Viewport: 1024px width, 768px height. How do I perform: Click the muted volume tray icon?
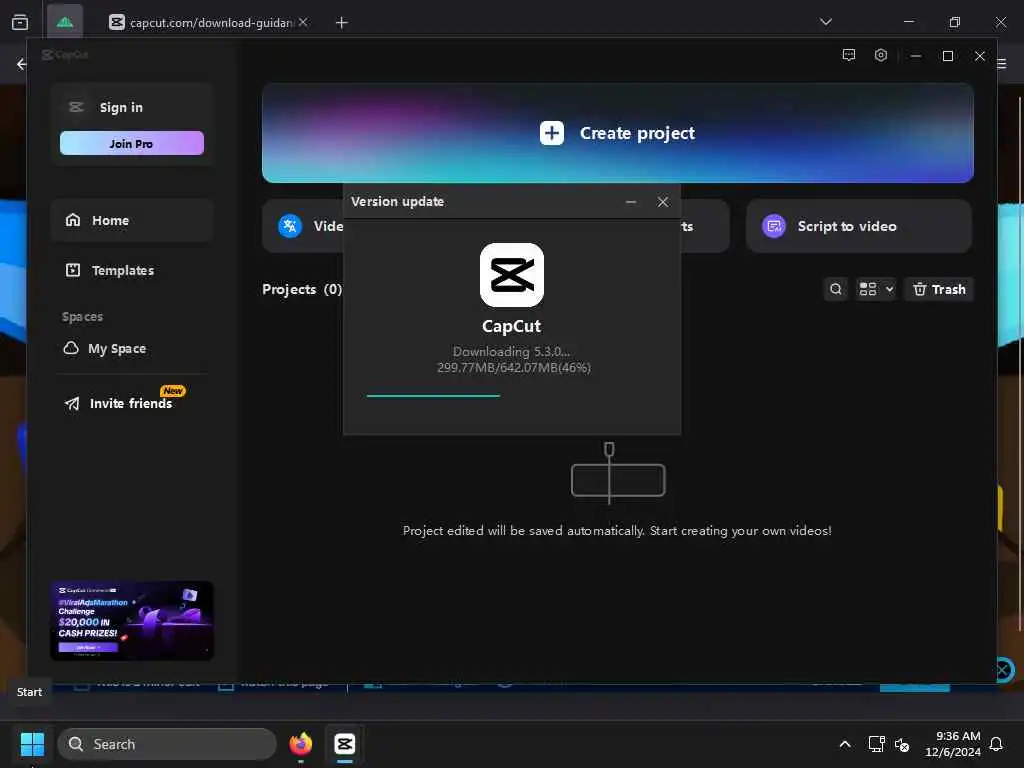tap(902, 744)
